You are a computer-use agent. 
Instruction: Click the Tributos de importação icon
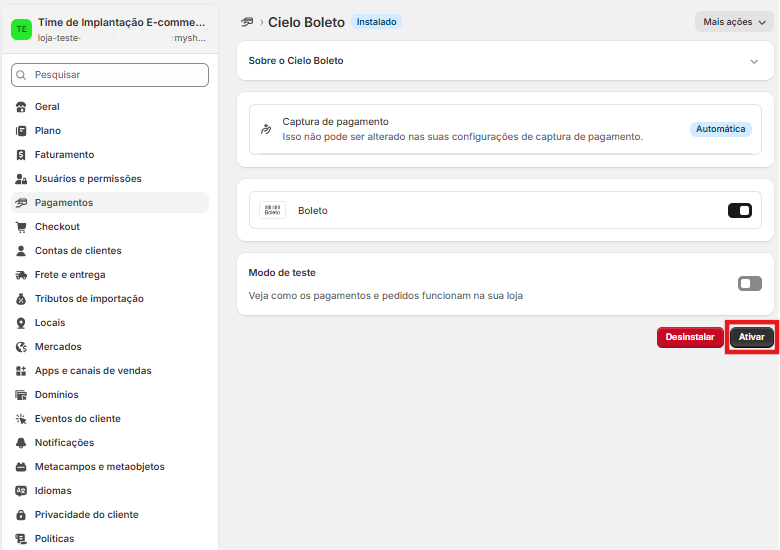click(x=21, y=298)
